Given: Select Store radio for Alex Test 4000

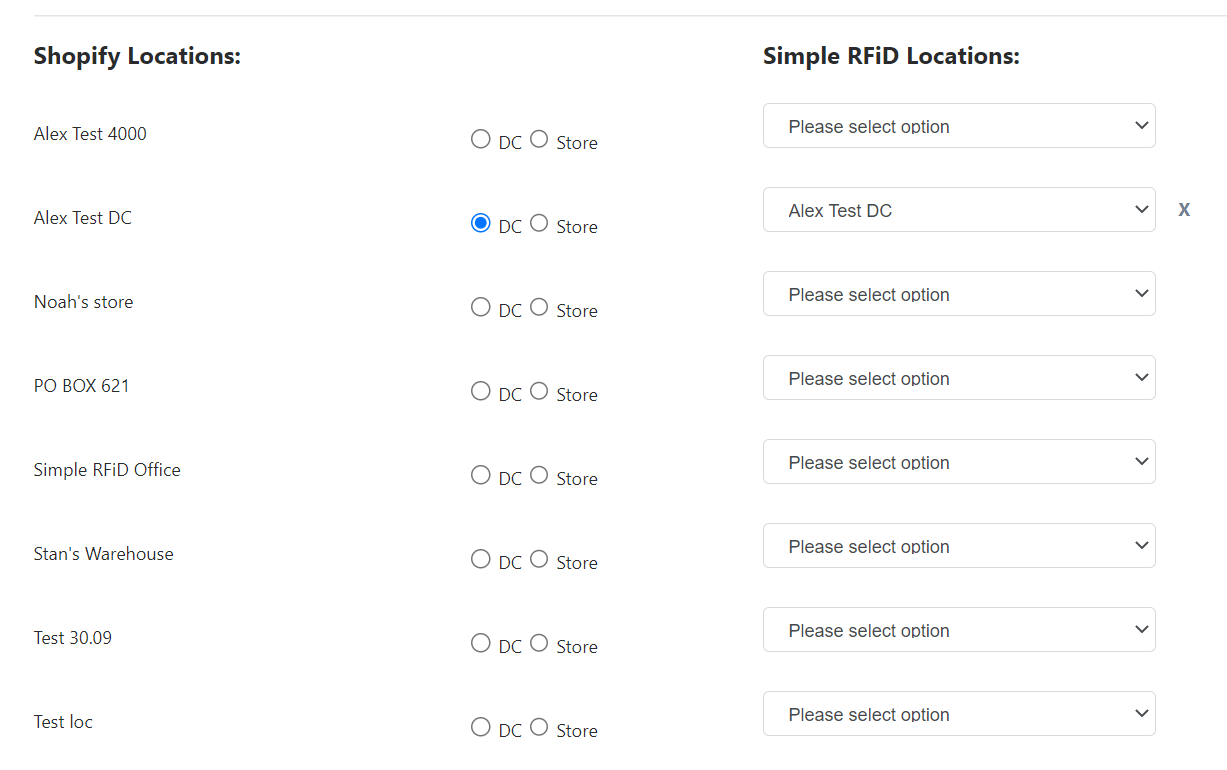Looking at the screenshot, I should point(539,139).
